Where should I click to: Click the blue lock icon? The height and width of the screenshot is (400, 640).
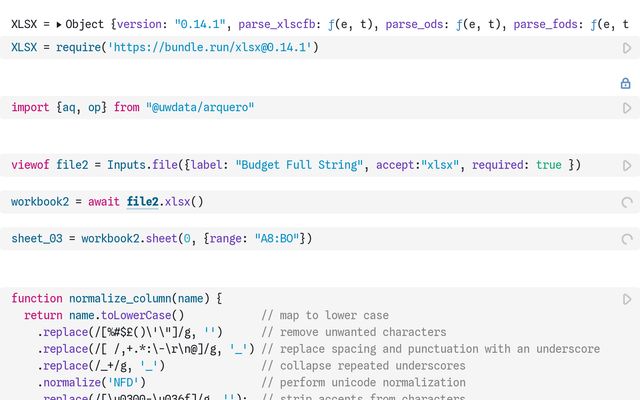pos(626,84)
